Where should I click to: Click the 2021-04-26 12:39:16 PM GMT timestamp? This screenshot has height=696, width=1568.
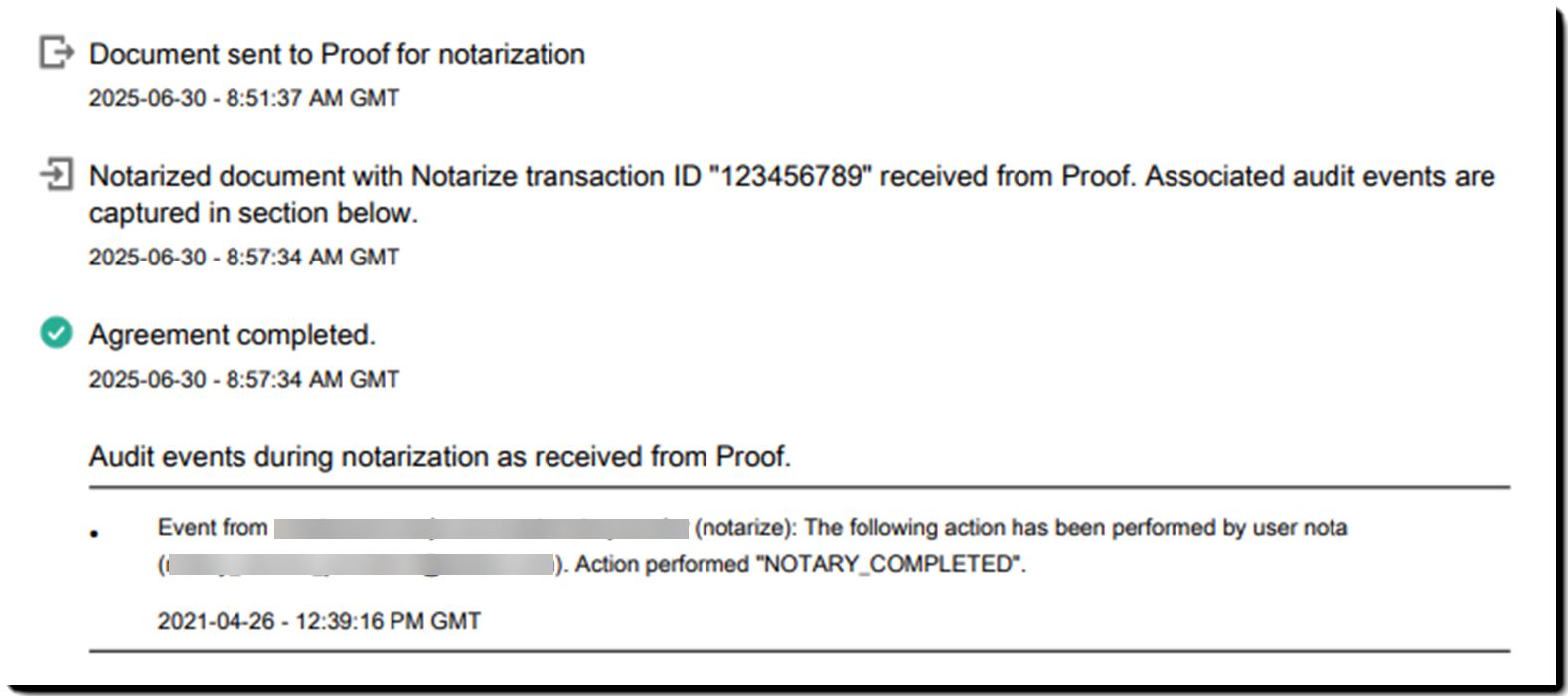[x=319, y=621]
